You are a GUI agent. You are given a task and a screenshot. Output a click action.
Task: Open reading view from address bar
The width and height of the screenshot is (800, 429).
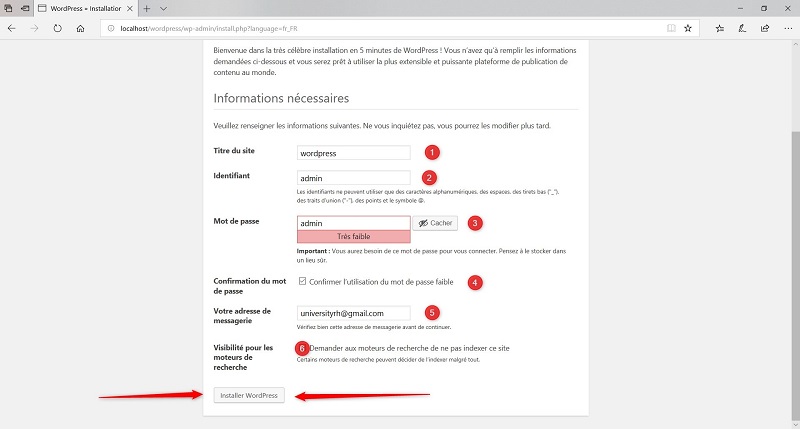671,29
